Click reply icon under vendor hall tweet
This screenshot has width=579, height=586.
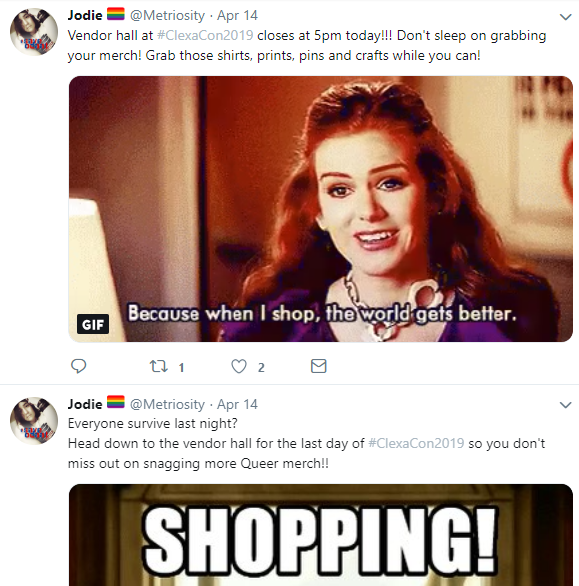(x=78, y=366)
